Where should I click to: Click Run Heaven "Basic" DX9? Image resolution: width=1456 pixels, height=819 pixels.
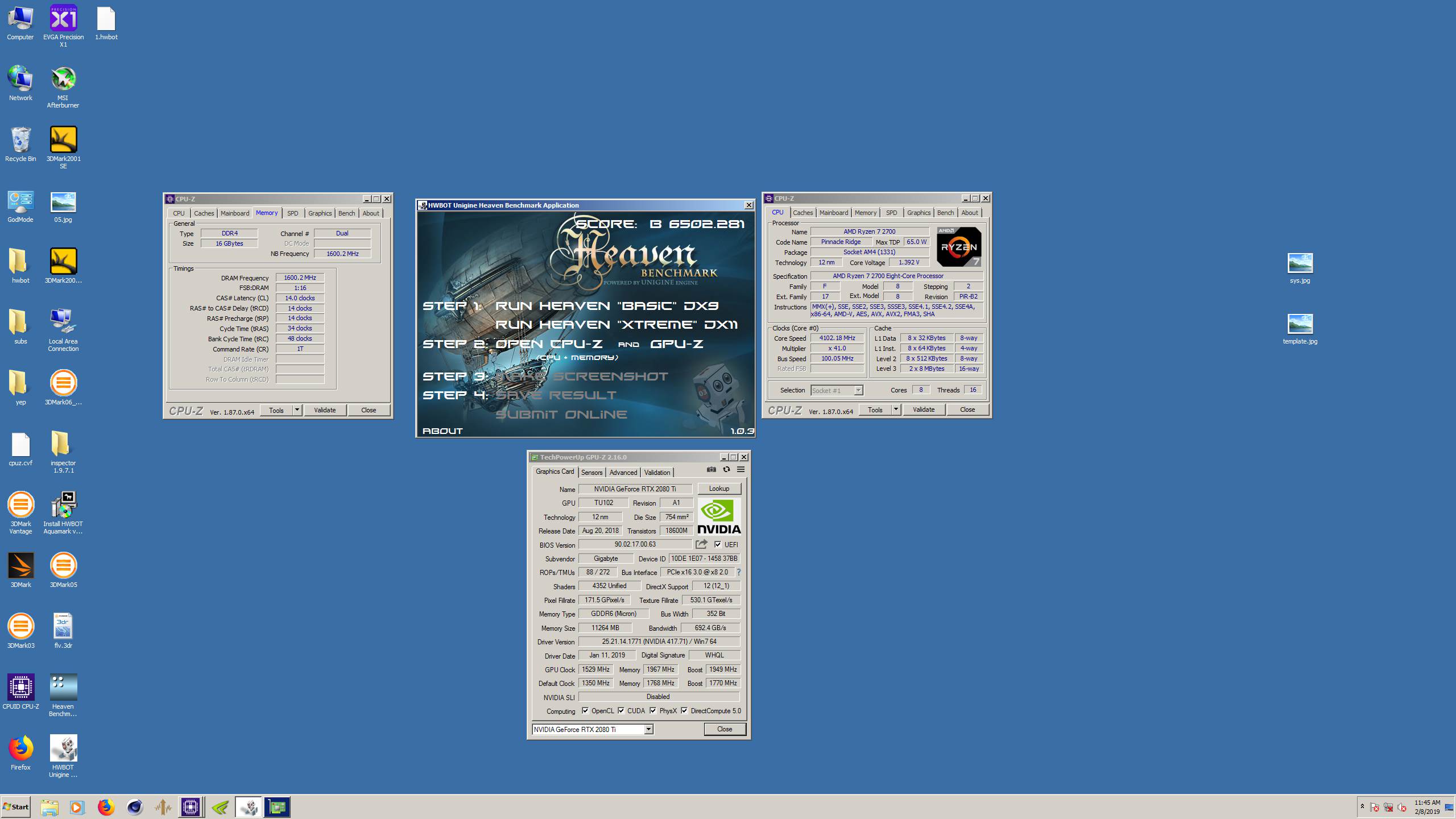pos(607,306)
